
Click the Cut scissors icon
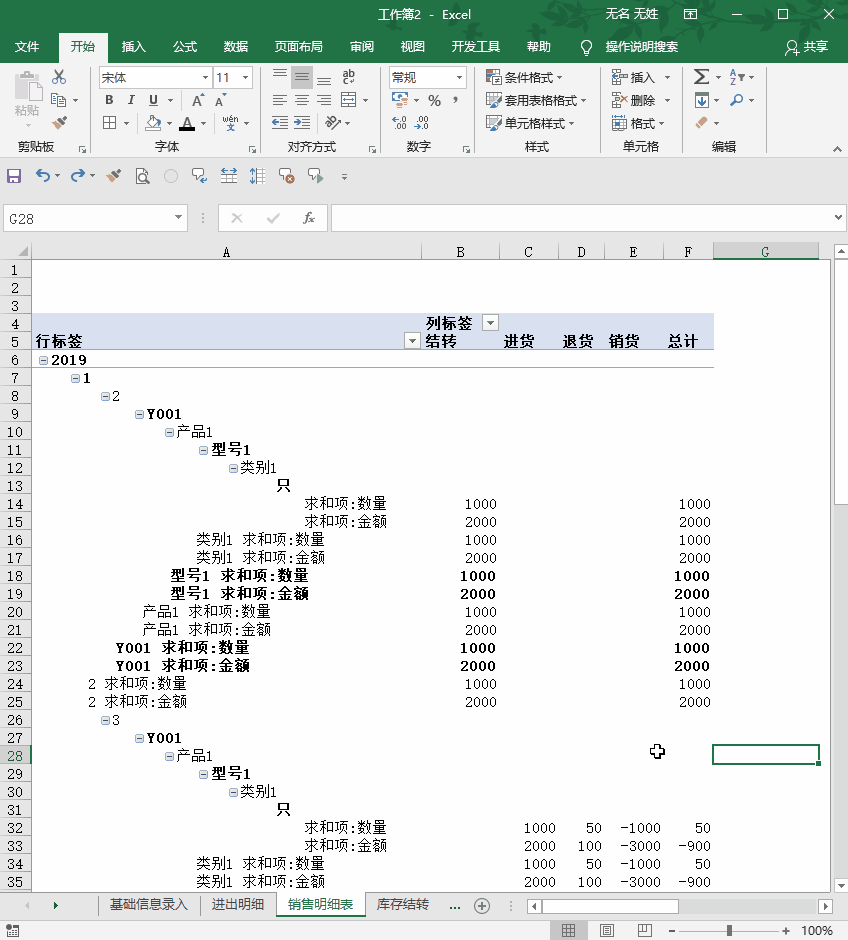coord(59,77)
